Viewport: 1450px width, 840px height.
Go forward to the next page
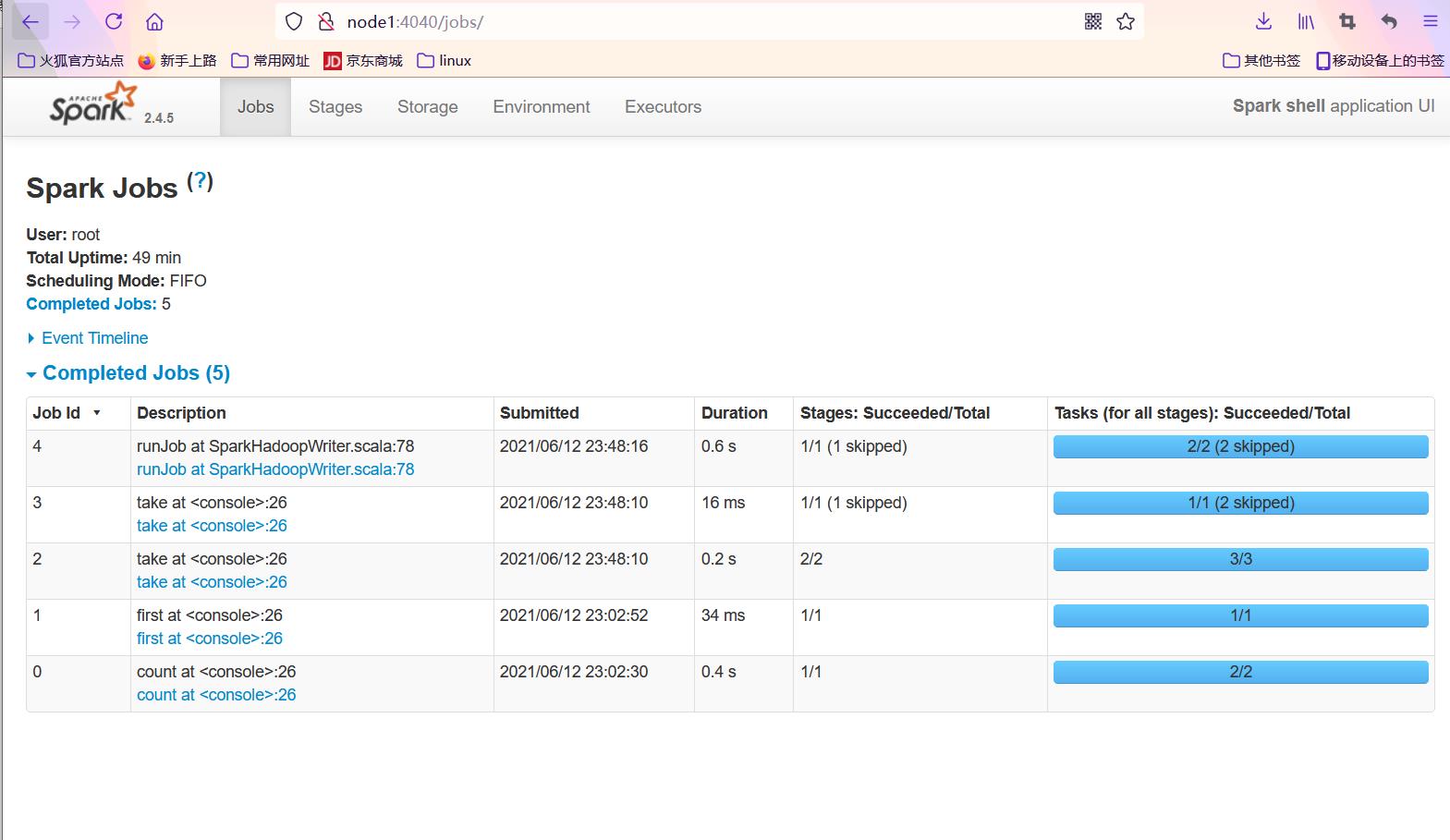tap(72, 21)
